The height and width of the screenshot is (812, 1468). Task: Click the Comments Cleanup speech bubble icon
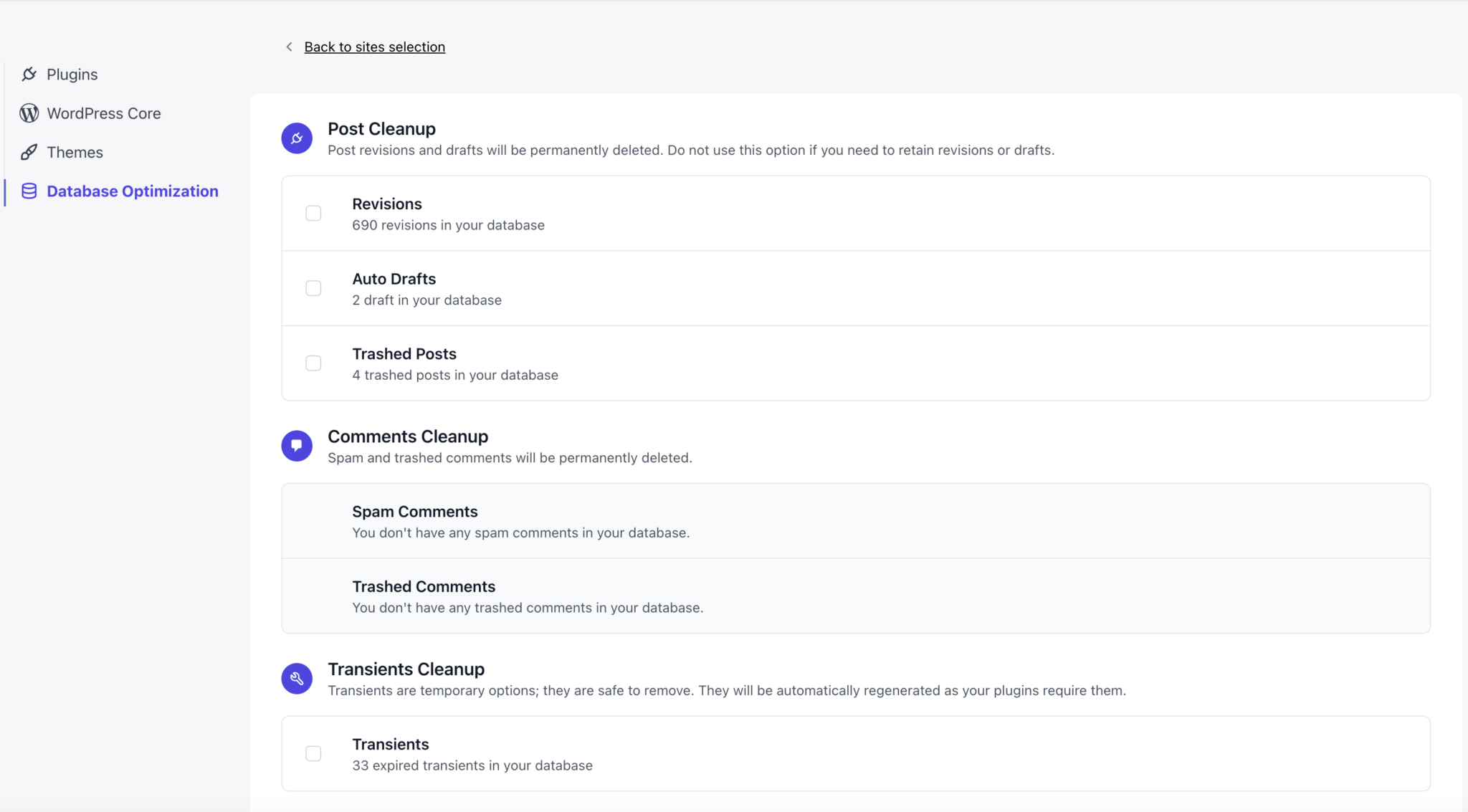pyautogui.click(x=297, y=445)
